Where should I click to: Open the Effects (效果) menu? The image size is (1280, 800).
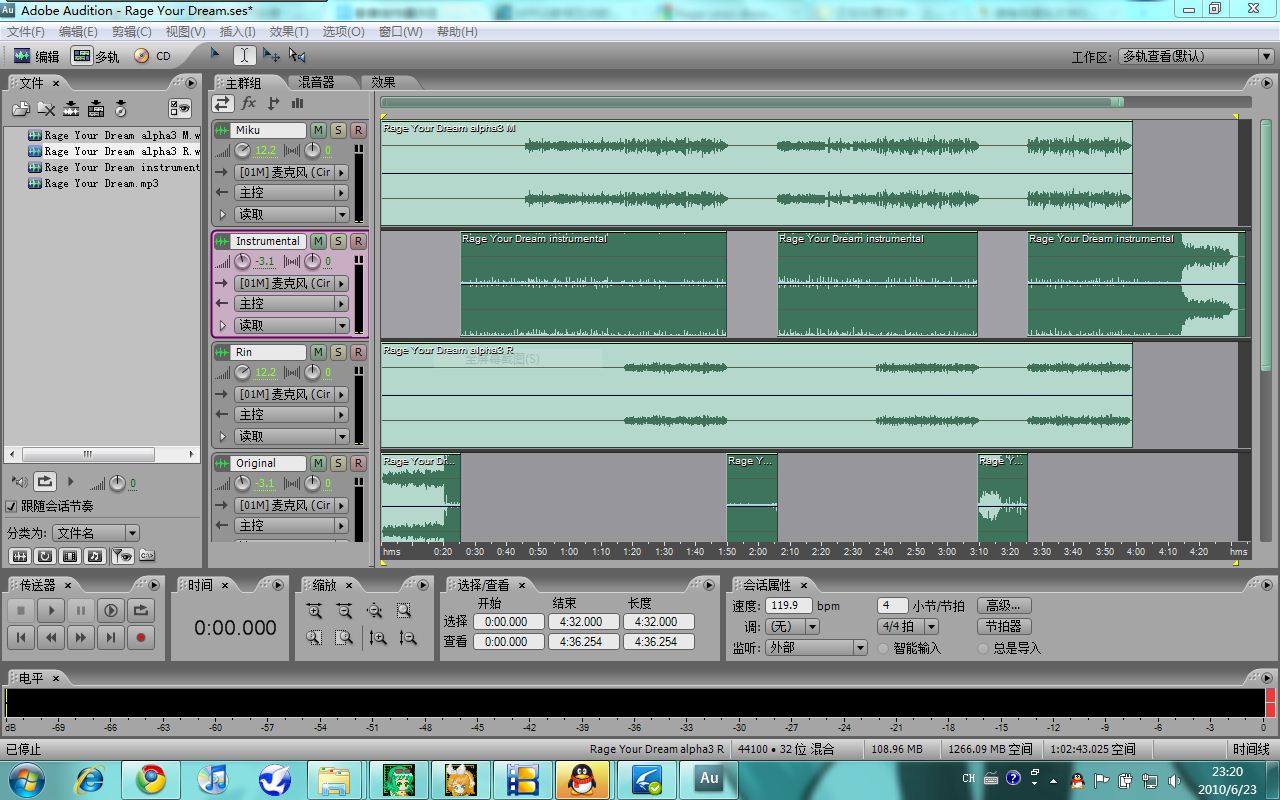(x=289, y=31)
